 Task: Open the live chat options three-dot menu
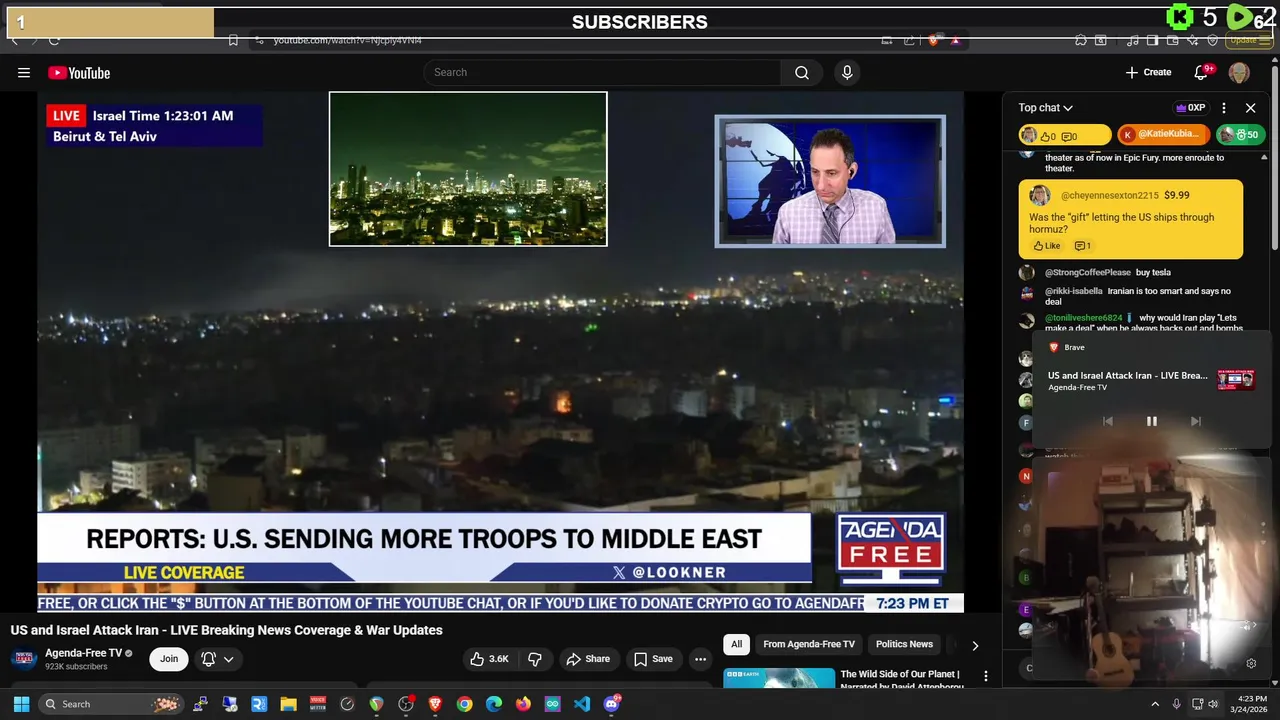[1224, 108]
